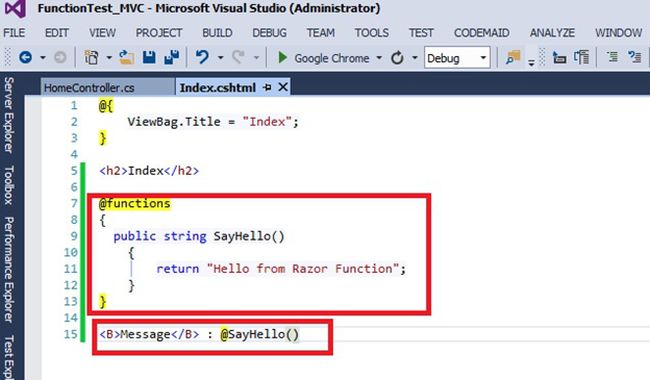The width and height of the screenshot is (650, 380).
Task: Open the EDIT menu
Action: 57,33
